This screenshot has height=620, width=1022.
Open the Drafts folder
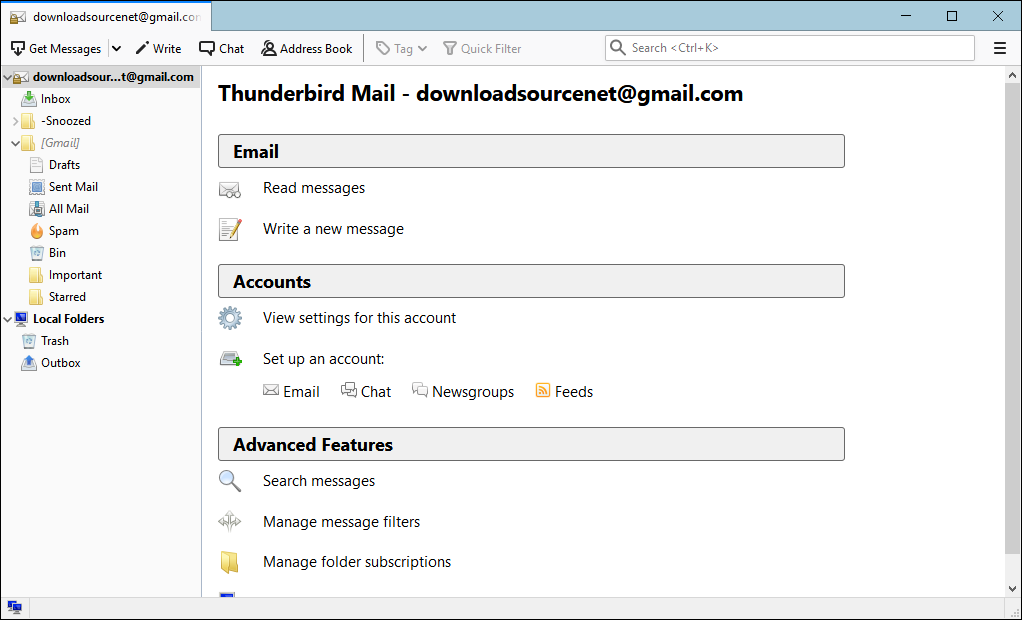tap(65, 165)
